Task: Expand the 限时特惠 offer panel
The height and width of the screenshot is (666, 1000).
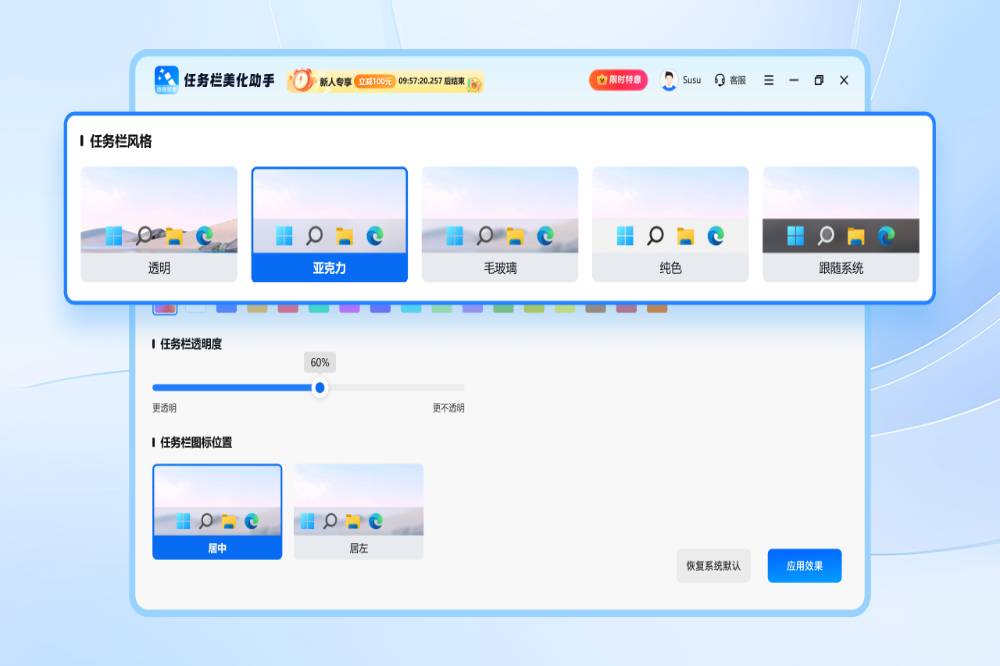Action: point(618,79)
